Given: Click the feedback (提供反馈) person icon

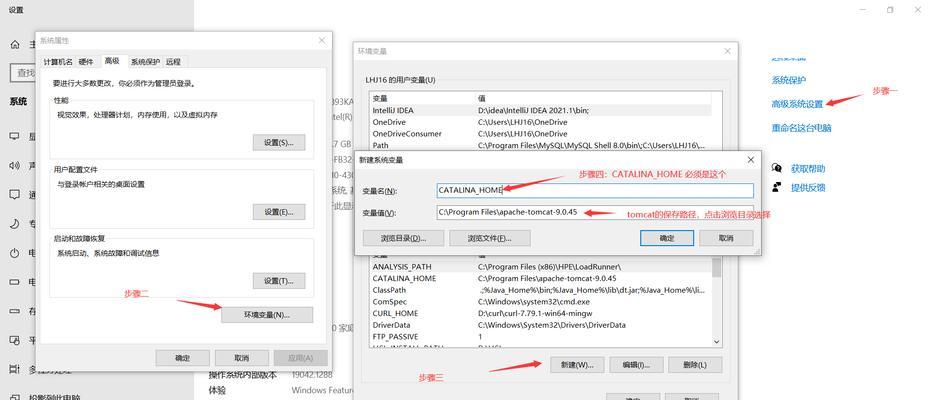Looking at the screenshot, I should coord(776,187).
